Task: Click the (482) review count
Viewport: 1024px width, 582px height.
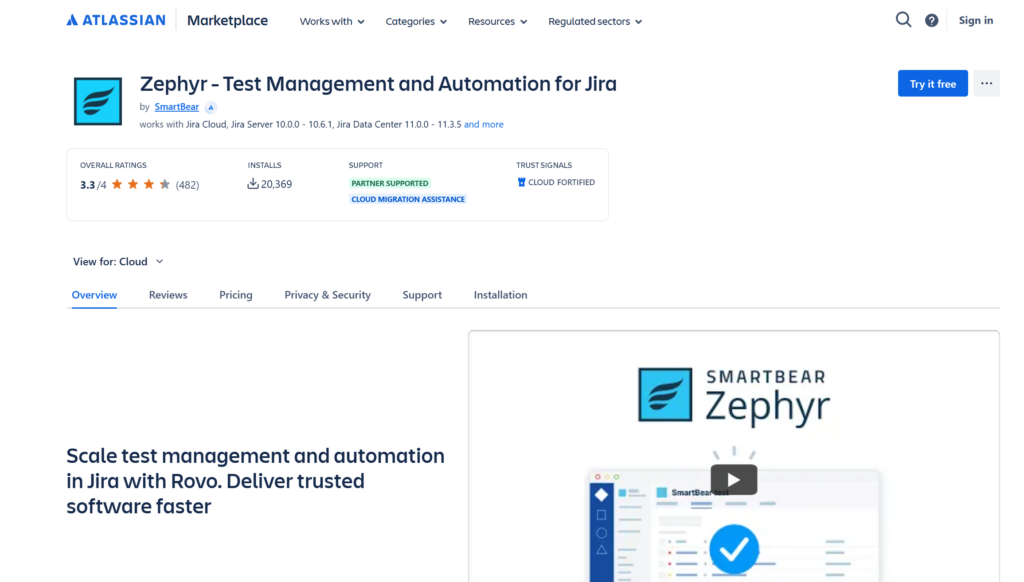Action: [x=187, y=185]
